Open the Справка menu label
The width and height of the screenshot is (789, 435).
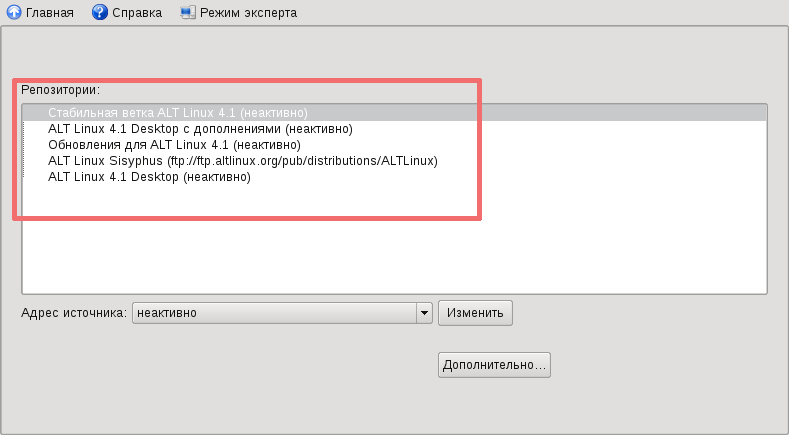pyautogui.click(x=137, y=13)
